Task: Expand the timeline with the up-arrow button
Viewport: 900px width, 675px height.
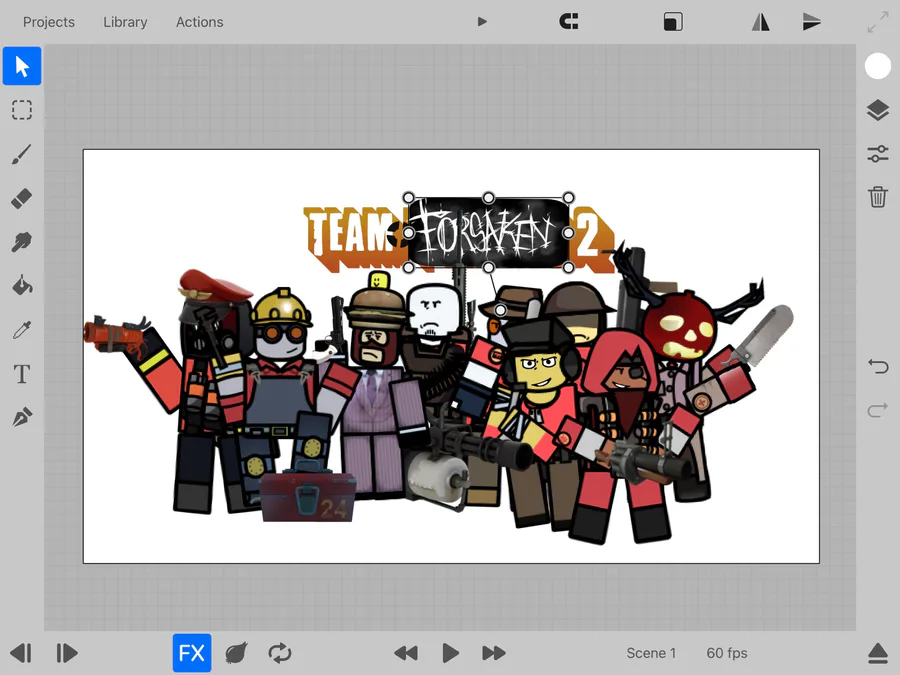Action: tap(878, 653)
